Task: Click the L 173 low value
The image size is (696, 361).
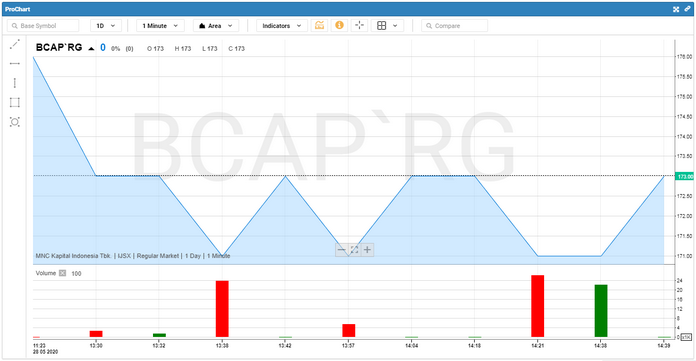Action: 210,48
